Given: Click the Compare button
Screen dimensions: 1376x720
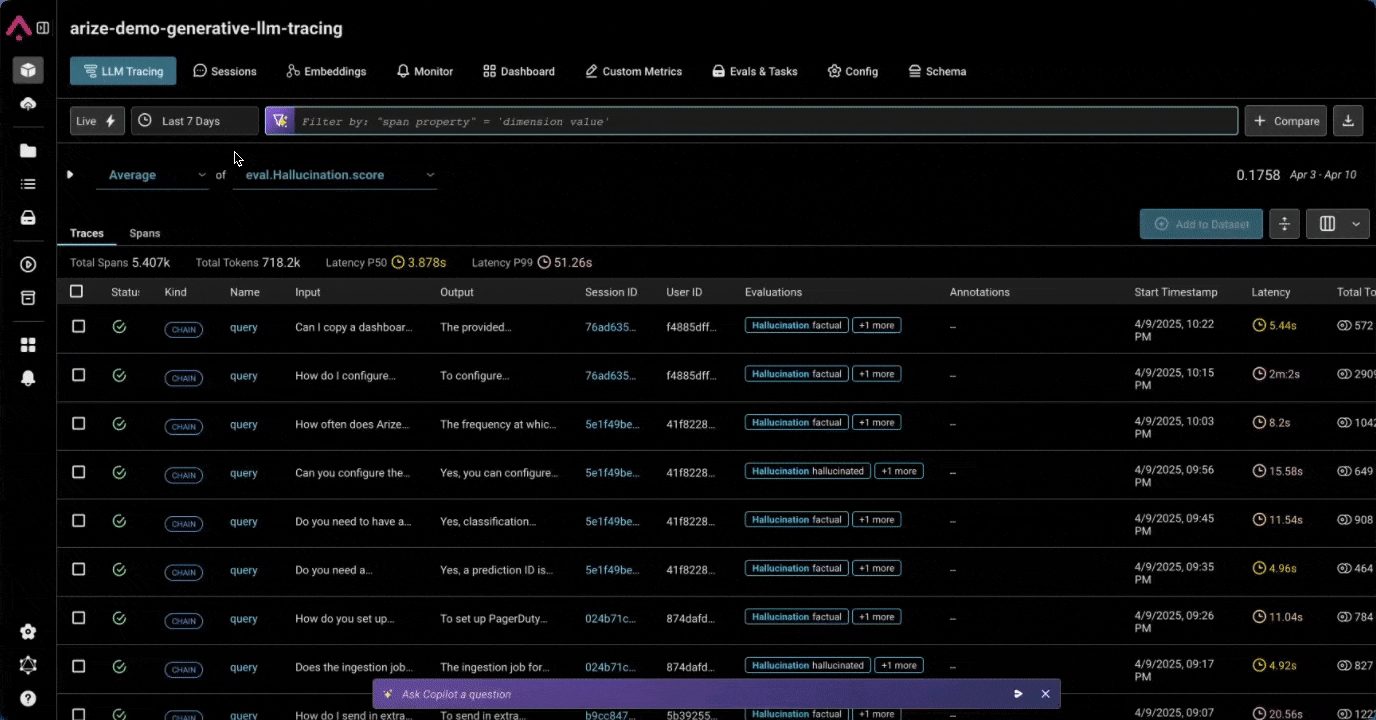Looking at the screenshot, I should (1285, 121).
